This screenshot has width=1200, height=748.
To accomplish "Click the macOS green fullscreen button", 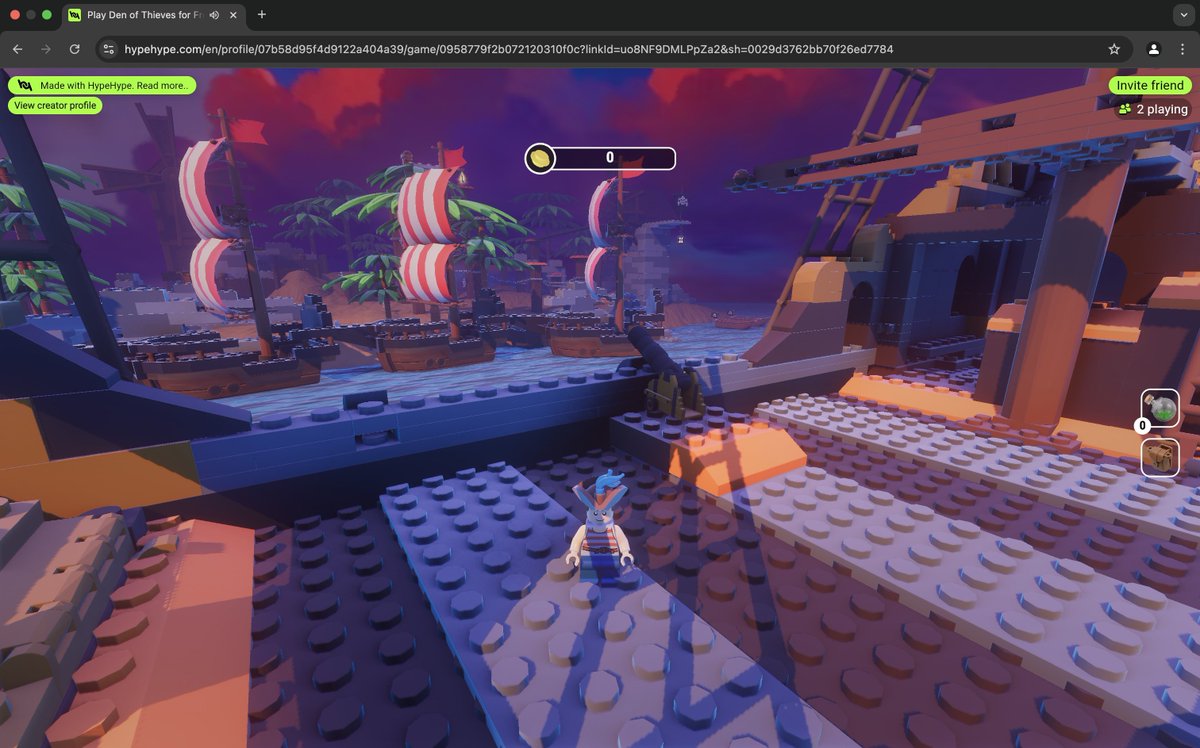I will (x=47, y=15).
